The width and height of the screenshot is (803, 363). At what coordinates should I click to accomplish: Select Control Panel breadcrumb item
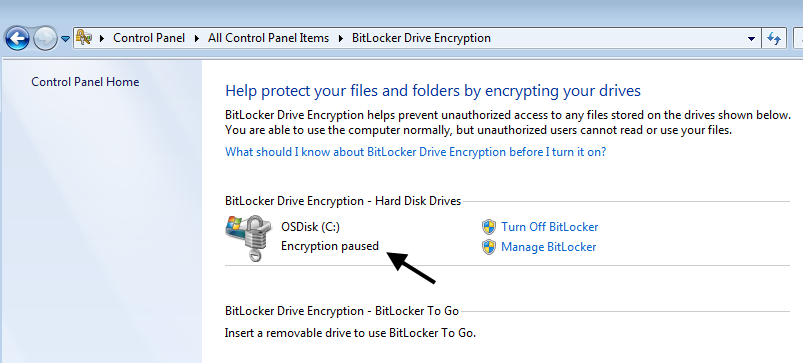pos(149,38)
